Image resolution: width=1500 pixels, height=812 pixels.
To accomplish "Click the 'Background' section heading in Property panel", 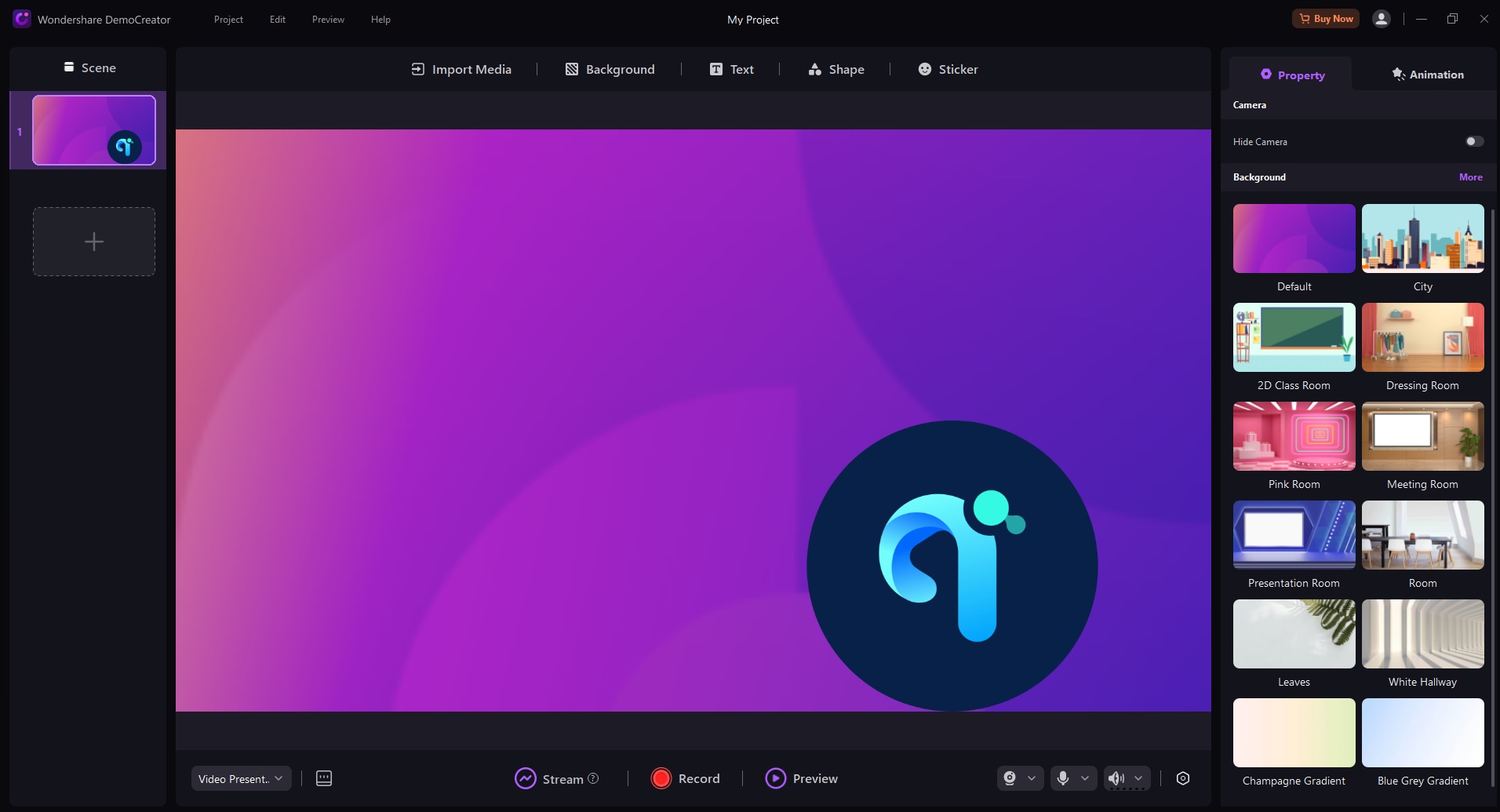I will (x=1259, y=177).
